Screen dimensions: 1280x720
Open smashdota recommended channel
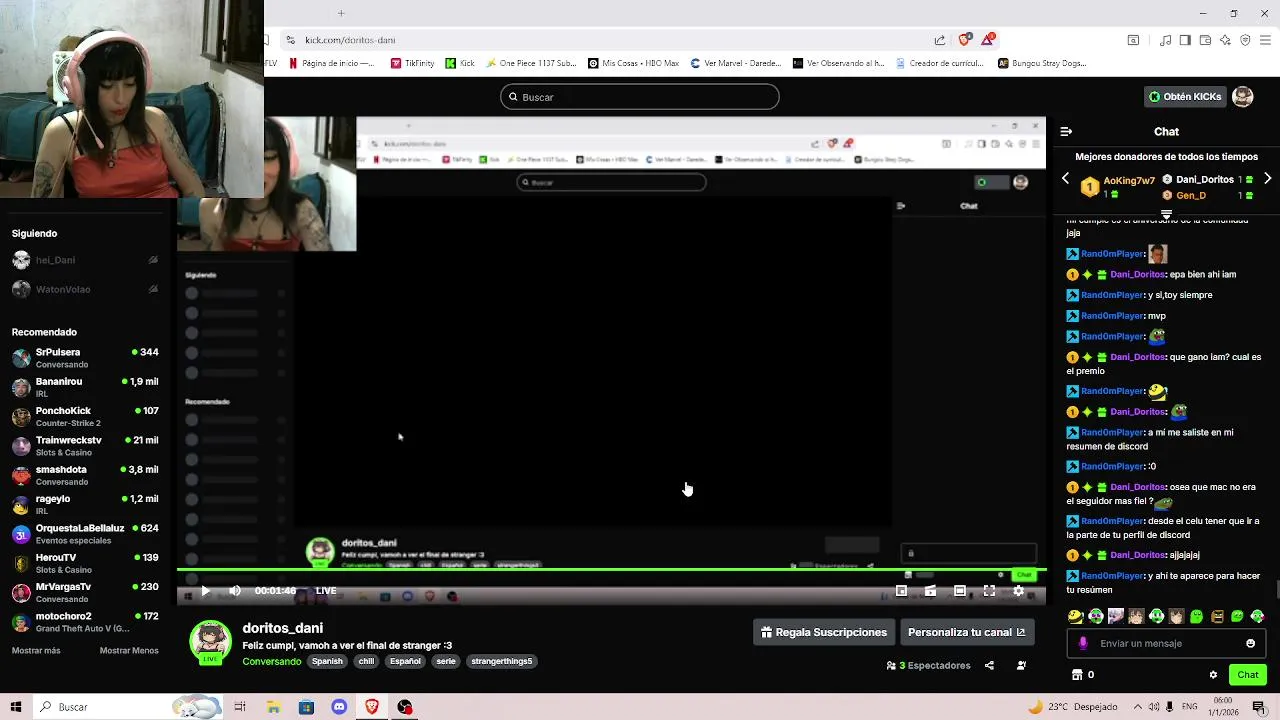click(85, 475)
